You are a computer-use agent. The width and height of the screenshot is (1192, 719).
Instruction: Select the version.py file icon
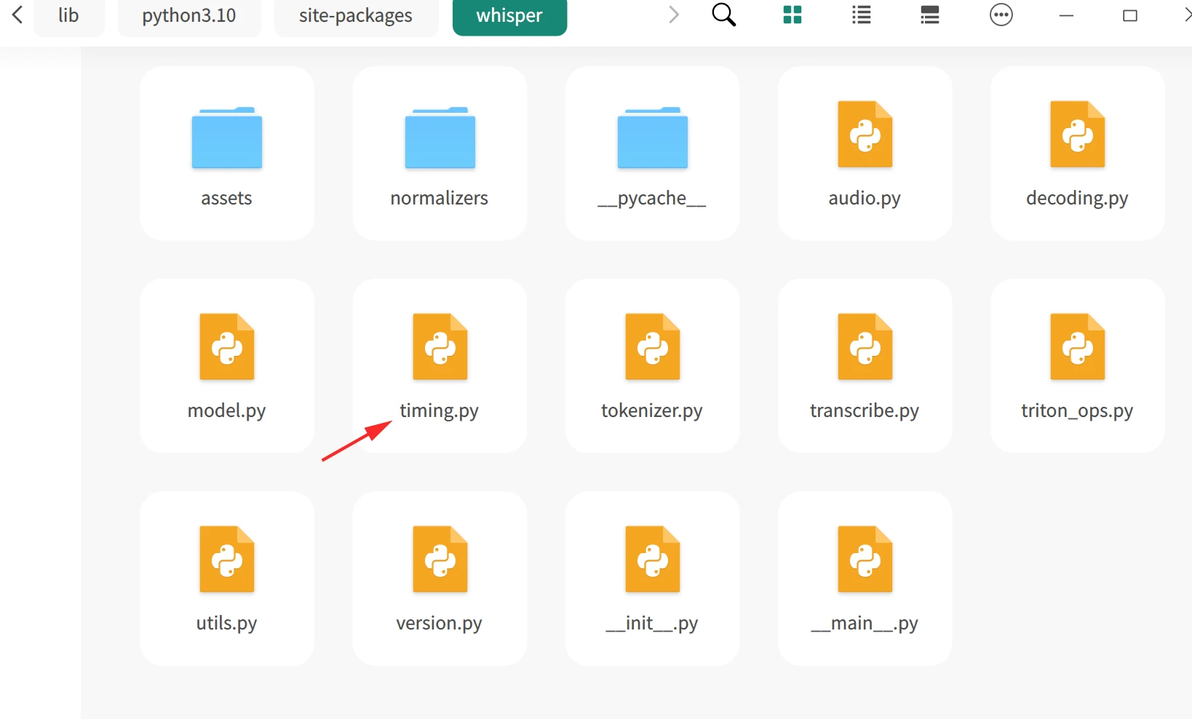[x=439, y=559]
